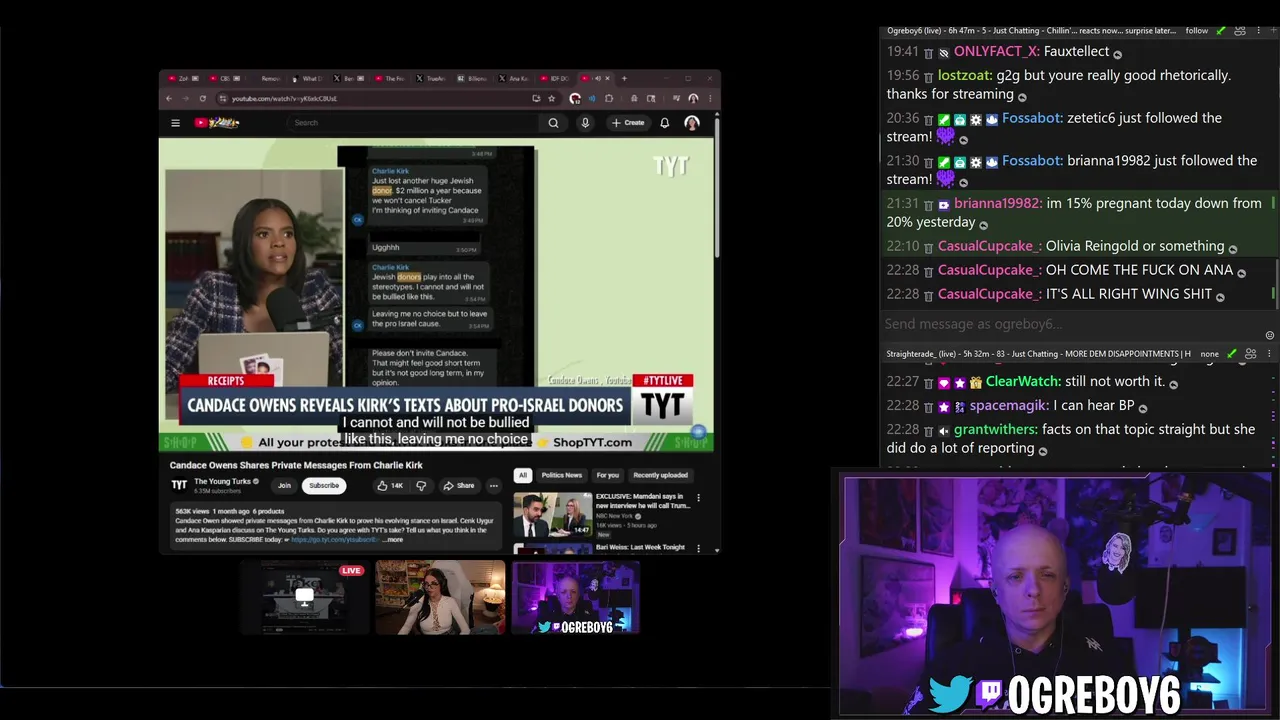Click the YouTube search input field

415,123
